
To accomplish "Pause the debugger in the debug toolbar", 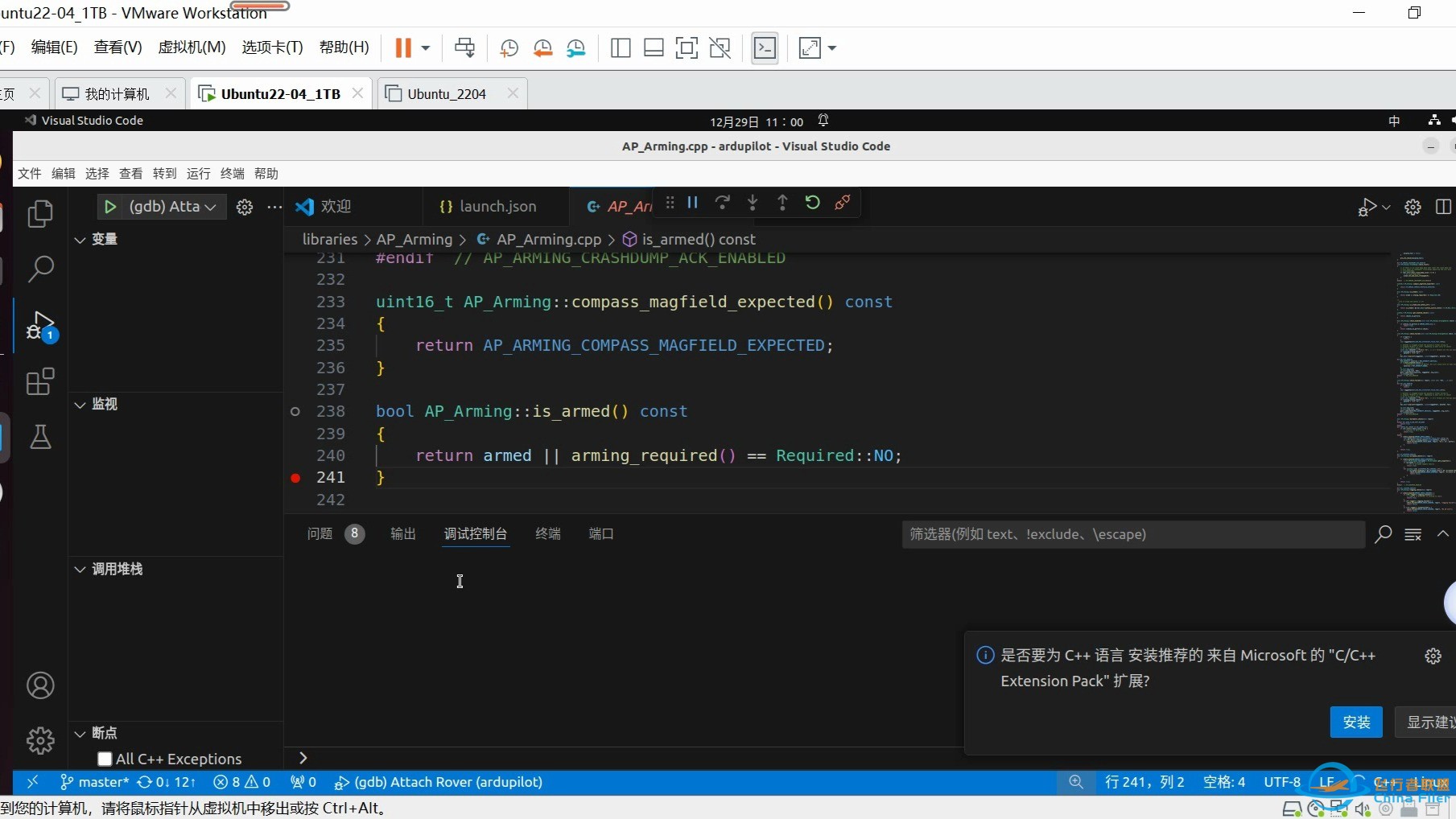I will click(692, 203).
